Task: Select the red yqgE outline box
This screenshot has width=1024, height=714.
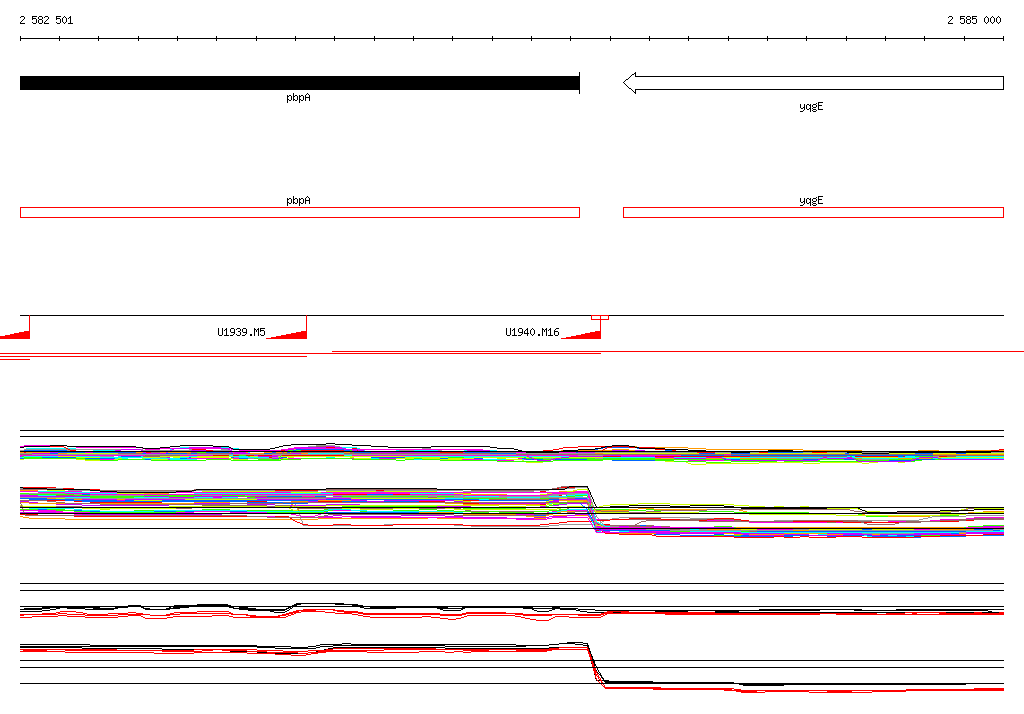Action: pyautogui.click(x=813, y=212)
